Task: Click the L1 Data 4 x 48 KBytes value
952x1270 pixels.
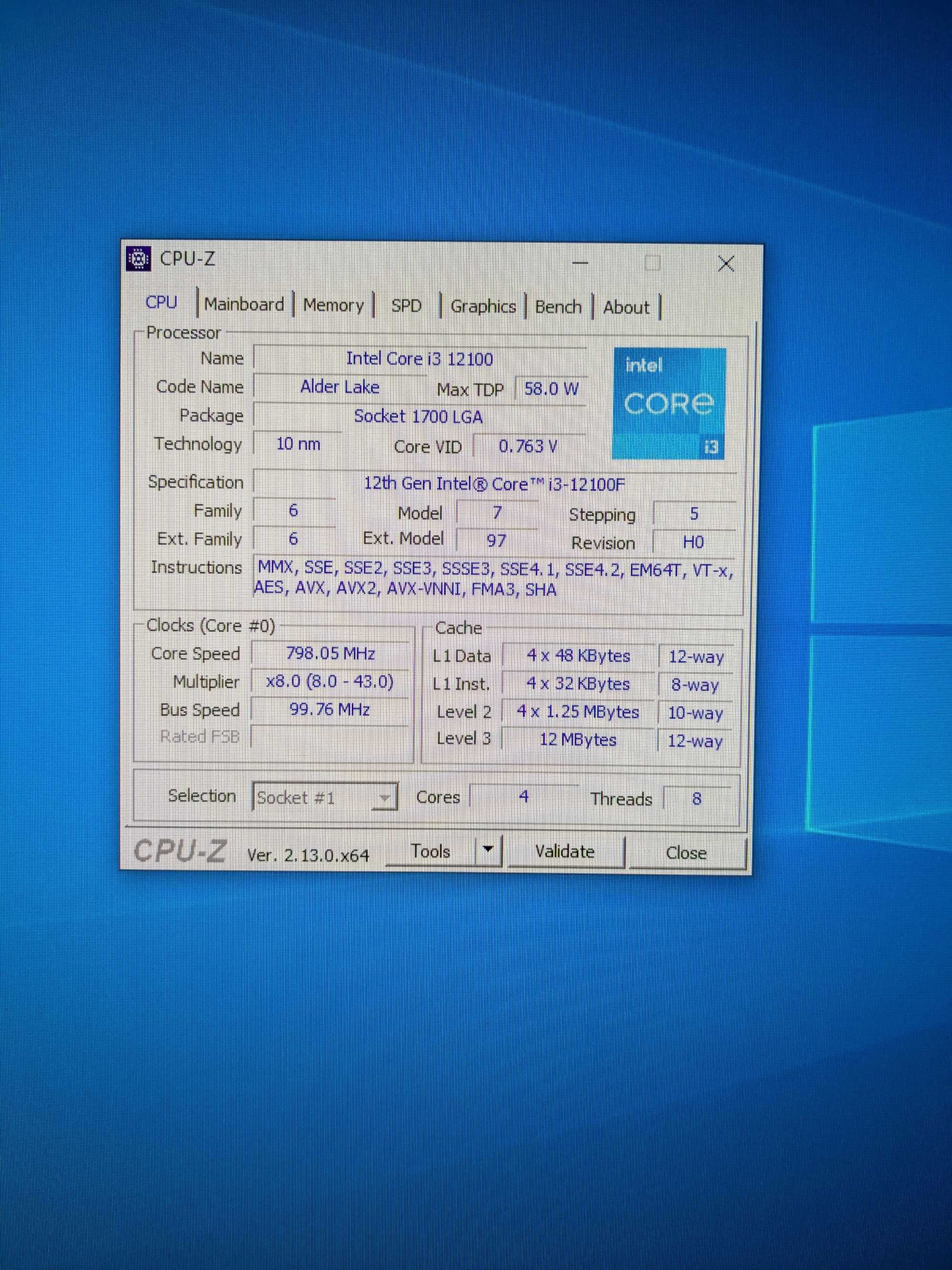Action: (578, 656)
